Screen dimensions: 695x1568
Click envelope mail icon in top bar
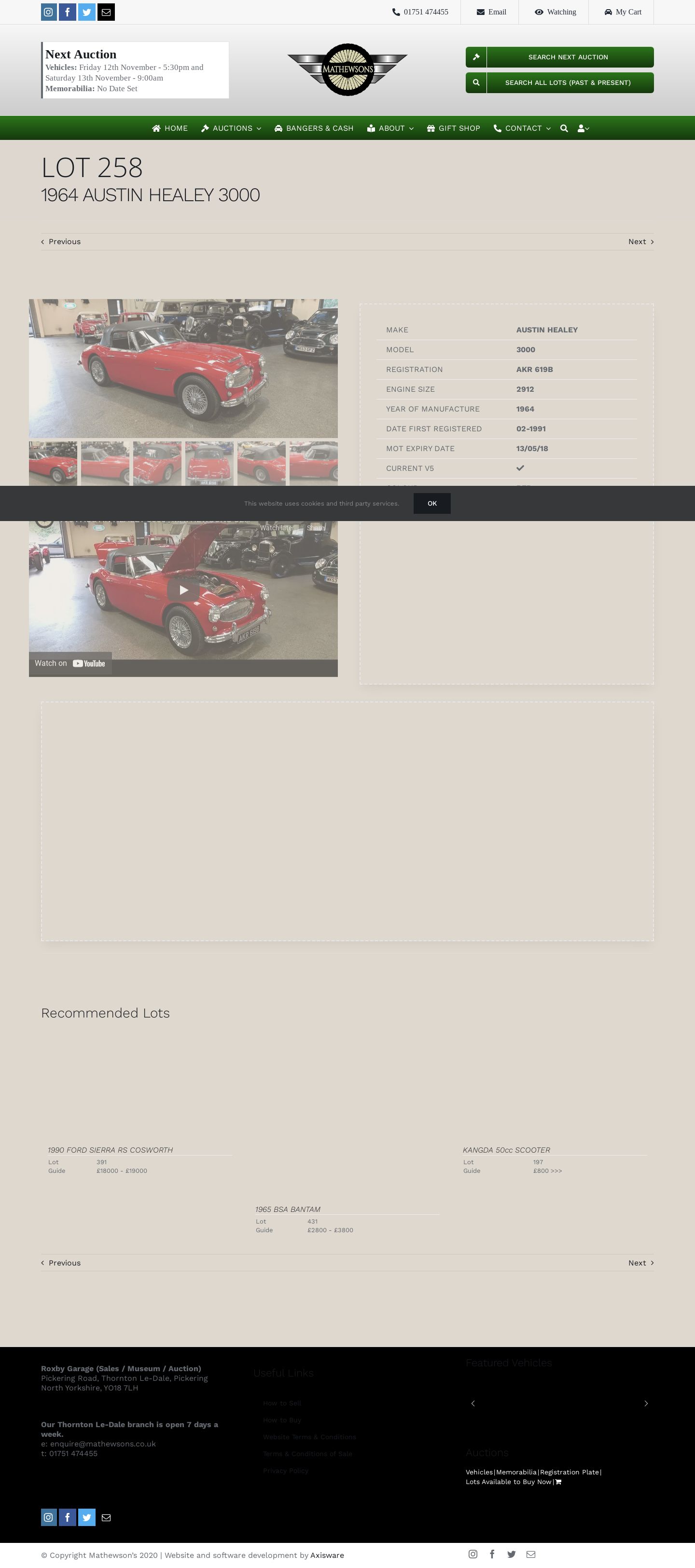click(x=106, y=12)
